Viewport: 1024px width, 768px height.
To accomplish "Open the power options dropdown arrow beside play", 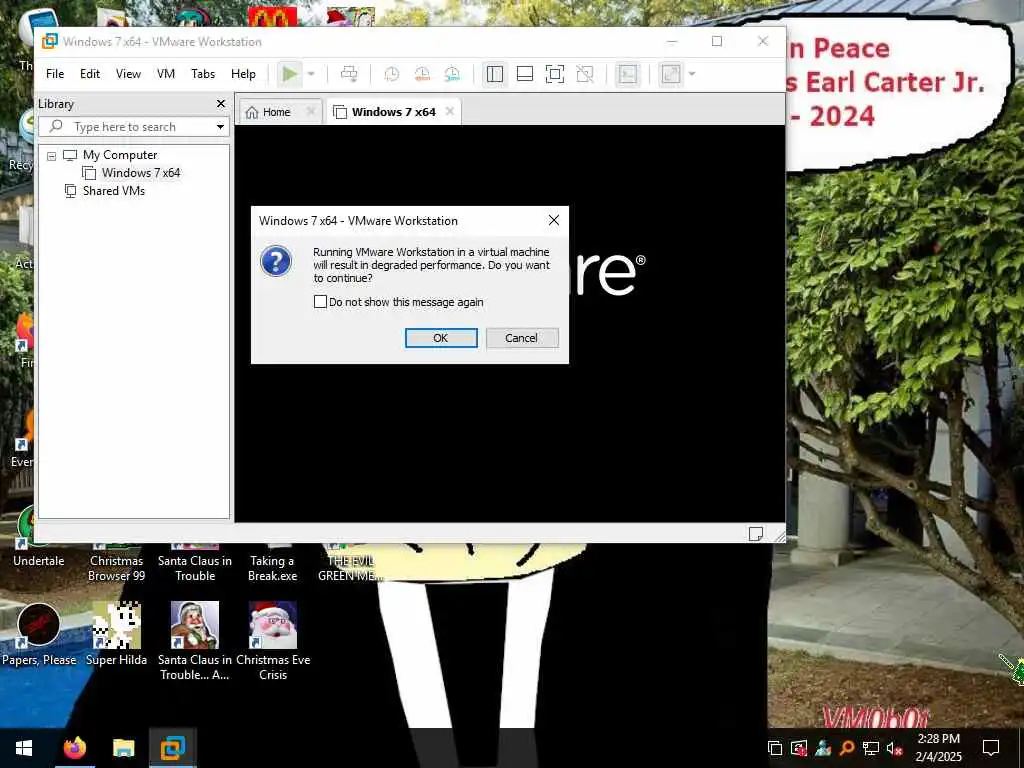I will click(312, 74).
